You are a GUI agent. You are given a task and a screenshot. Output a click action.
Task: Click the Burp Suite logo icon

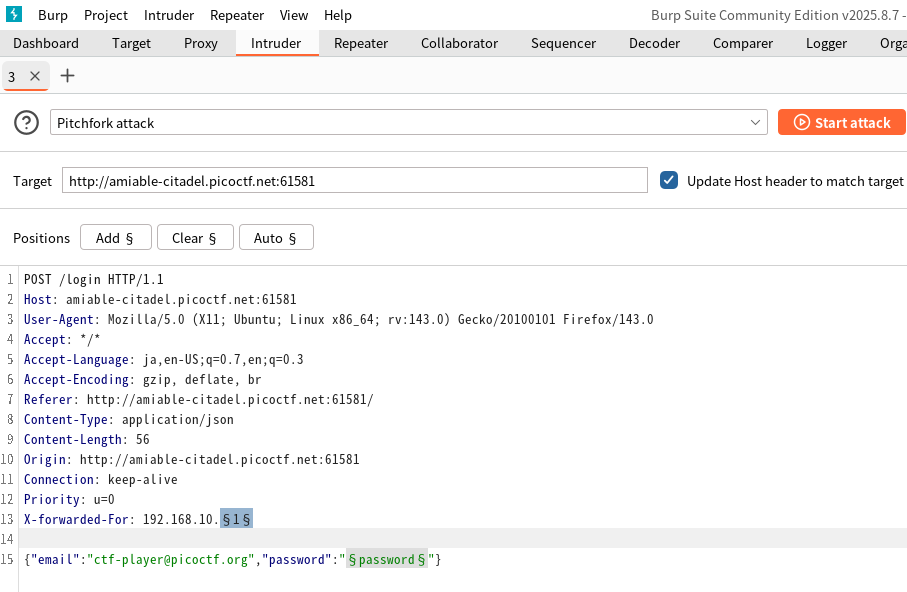pyautogui.click(x=15, y=15)
